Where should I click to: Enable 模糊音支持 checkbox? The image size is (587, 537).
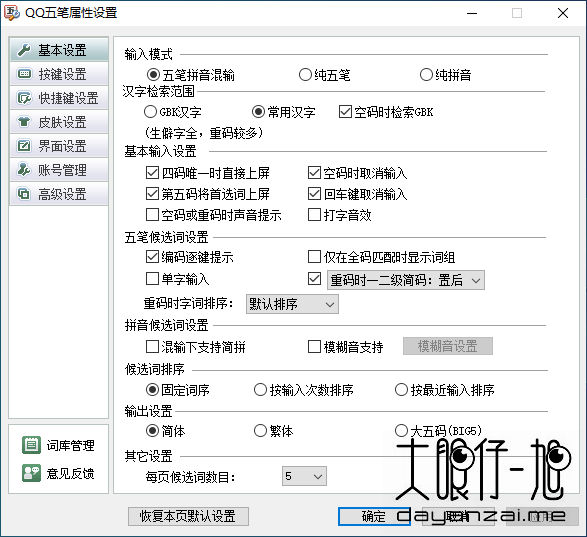pos(314,347)
